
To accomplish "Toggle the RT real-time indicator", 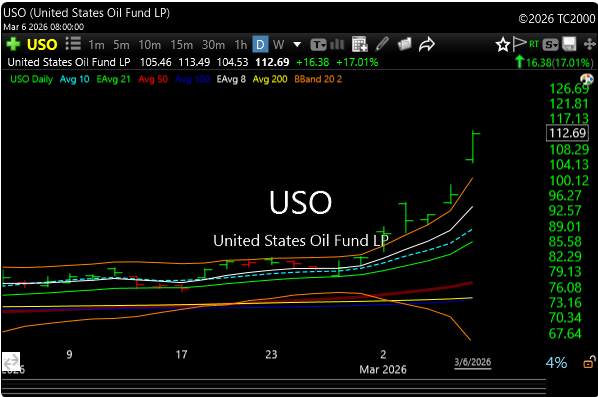I will [534, 44].
